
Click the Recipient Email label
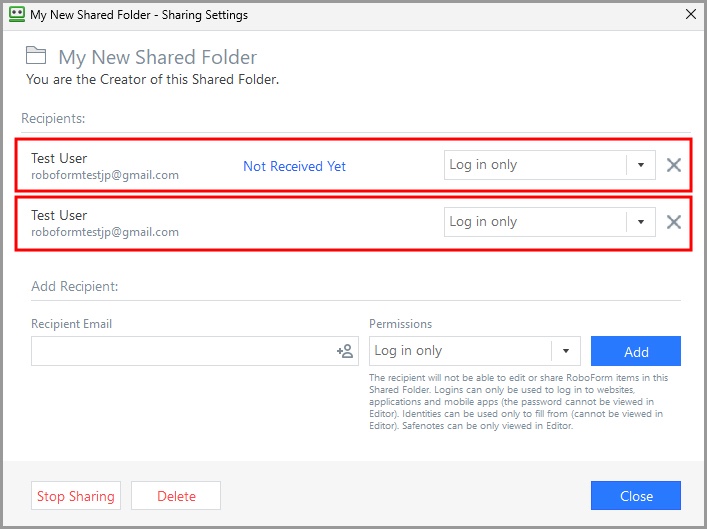click(x=71, y=324)
